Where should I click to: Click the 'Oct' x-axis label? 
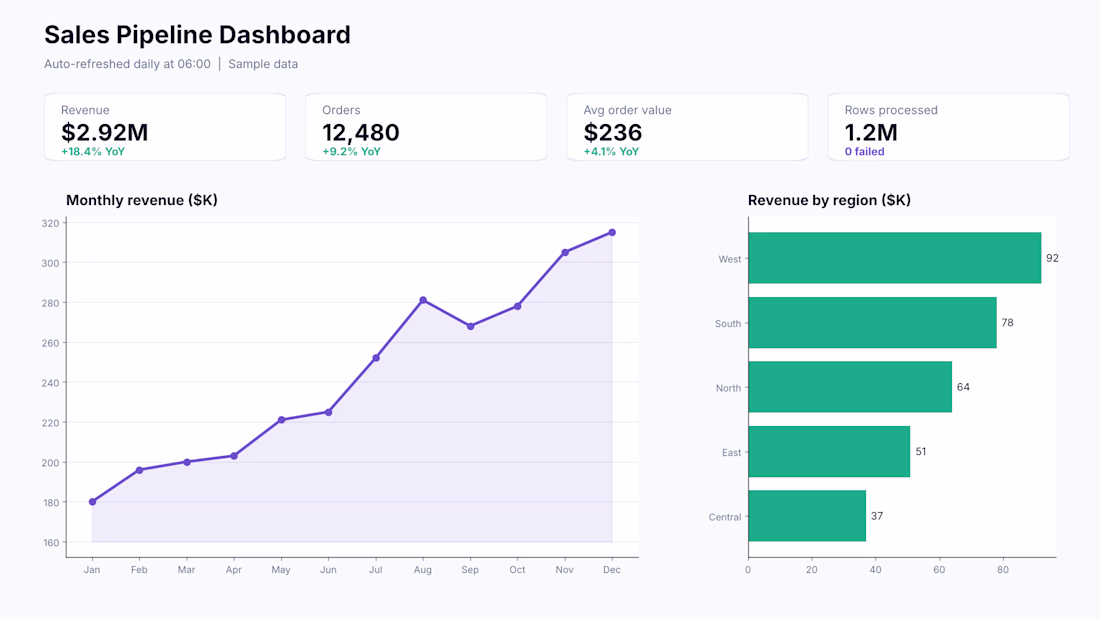[517, 570]
